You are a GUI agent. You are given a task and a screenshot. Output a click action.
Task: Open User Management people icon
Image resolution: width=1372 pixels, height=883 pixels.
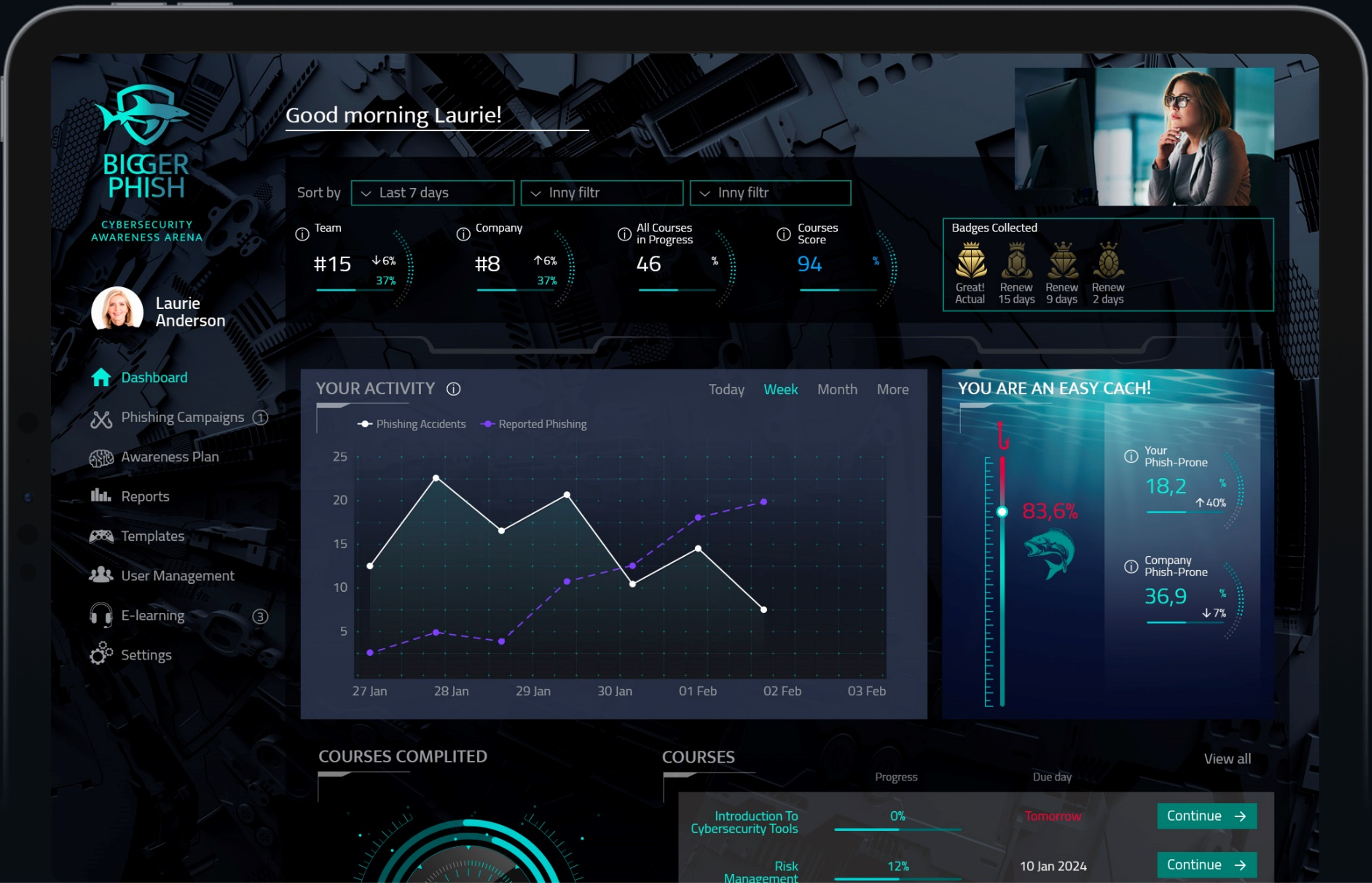(101, 575)
